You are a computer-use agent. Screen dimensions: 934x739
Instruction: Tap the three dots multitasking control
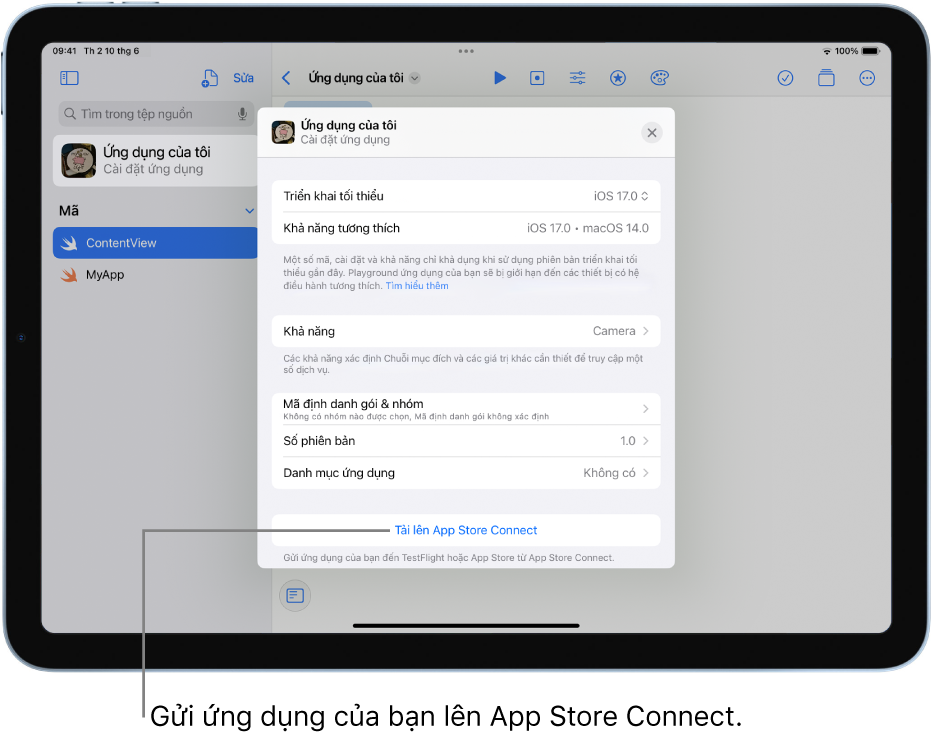[466, 51]
